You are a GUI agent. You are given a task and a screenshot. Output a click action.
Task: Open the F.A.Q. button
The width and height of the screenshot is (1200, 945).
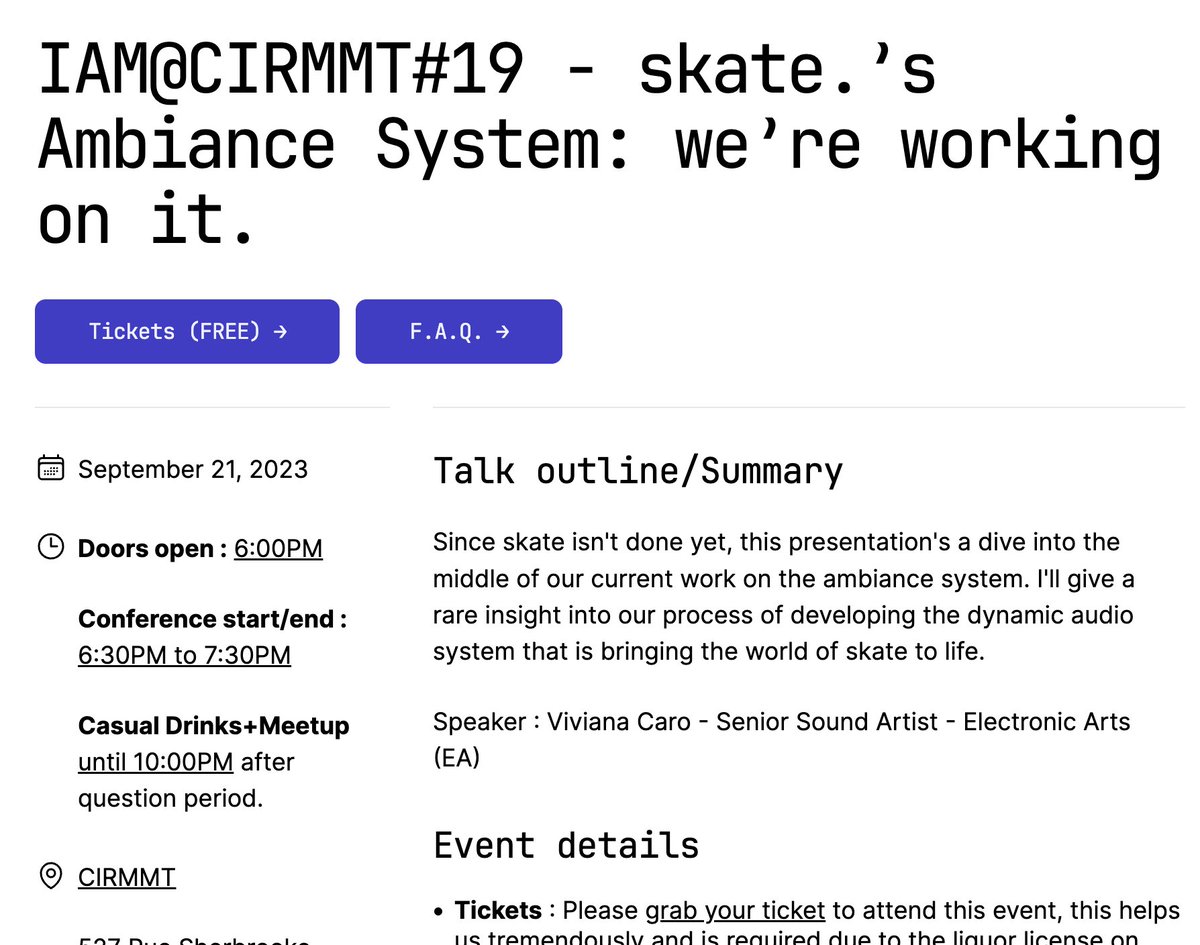(459, 331)
